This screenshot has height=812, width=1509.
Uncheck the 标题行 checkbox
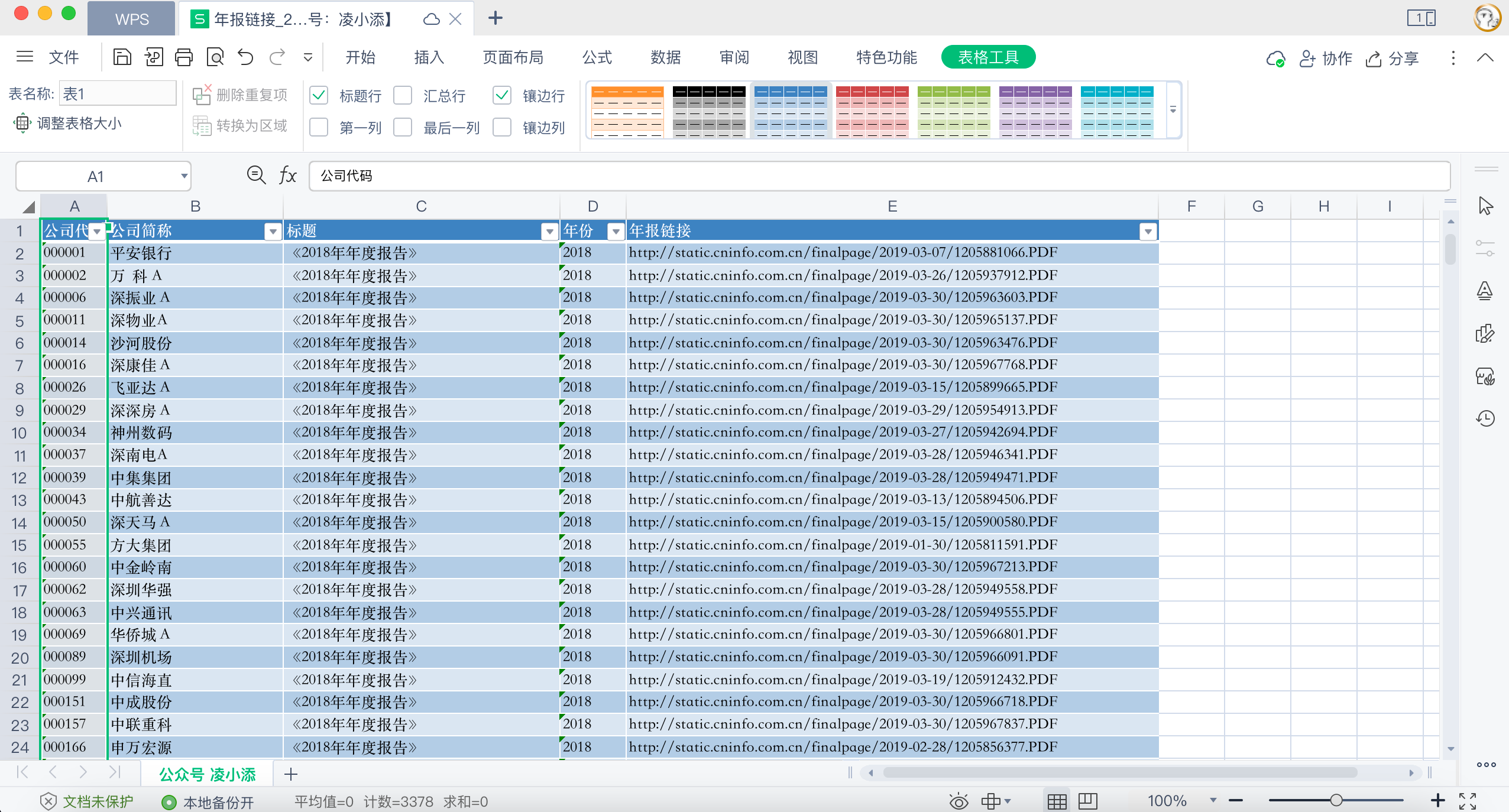319,95
